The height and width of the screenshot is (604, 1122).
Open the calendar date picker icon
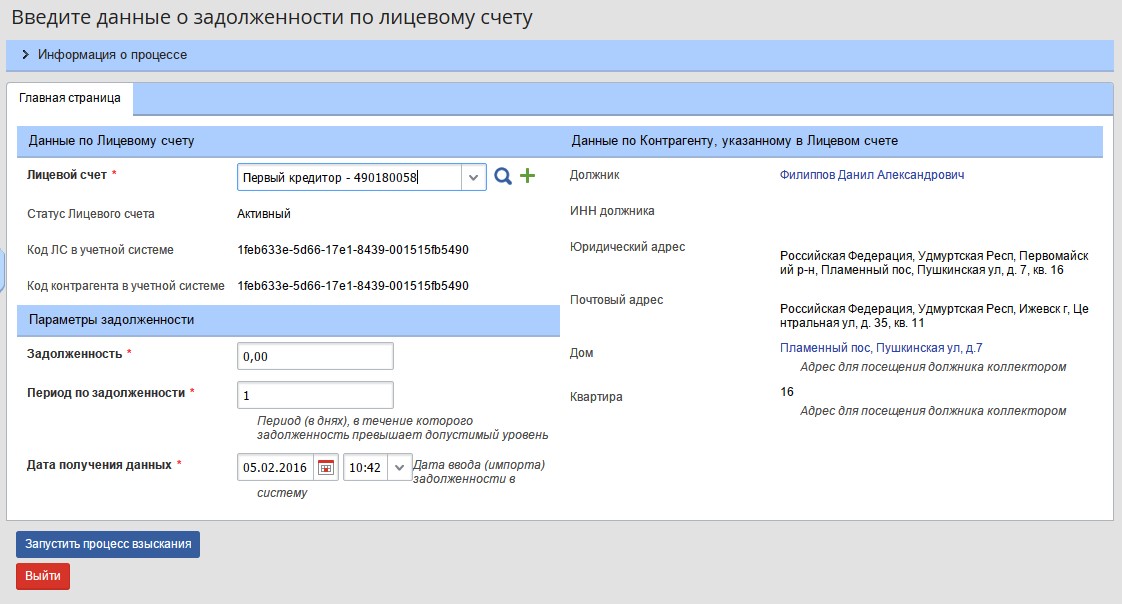click(x=326, y=467)
